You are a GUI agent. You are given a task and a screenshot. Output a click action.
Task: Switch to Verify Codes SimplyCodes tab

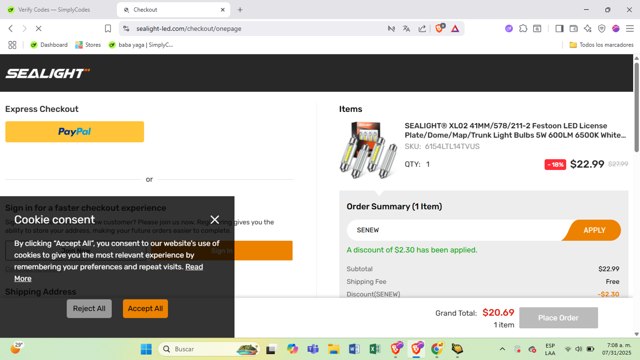[54, 9]
